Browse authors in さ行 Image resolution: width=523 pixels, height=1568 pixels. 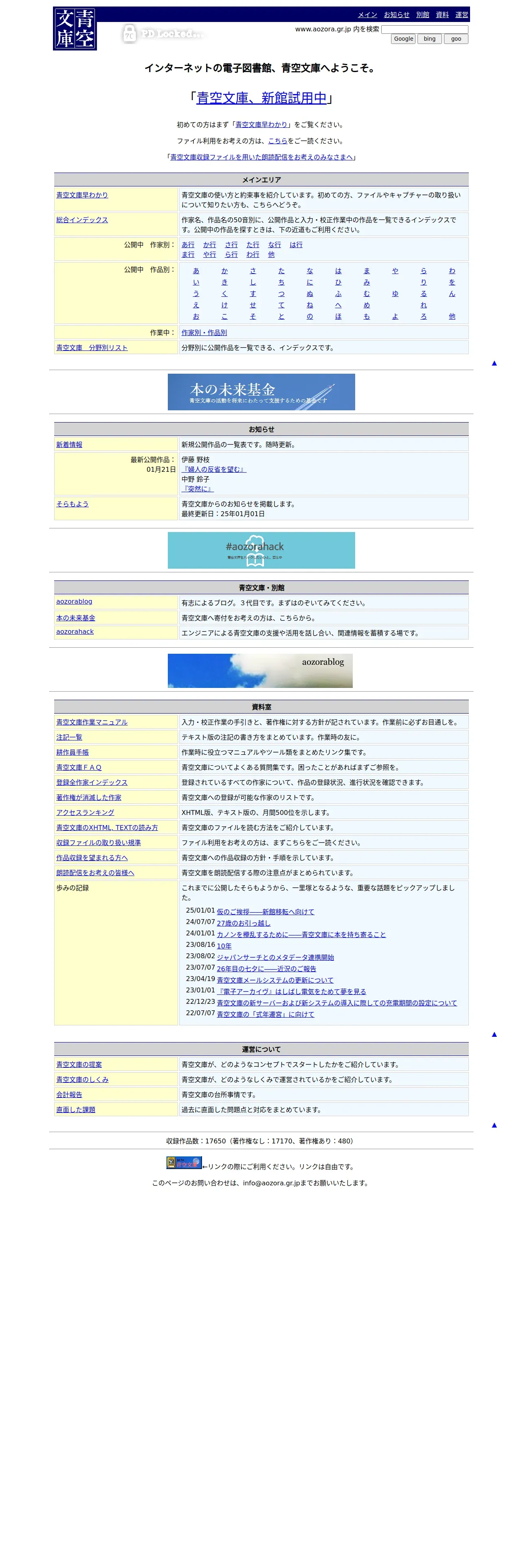231,245
